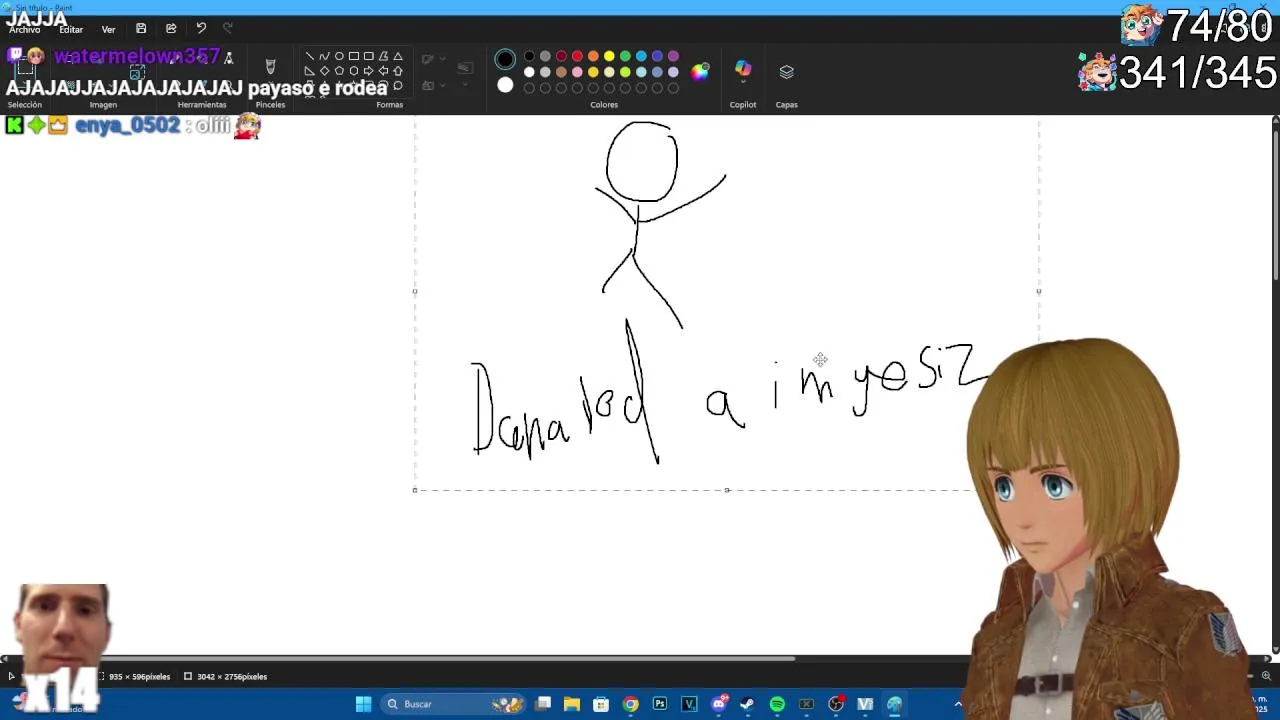Select the Left arrow shape

[383, 71]
